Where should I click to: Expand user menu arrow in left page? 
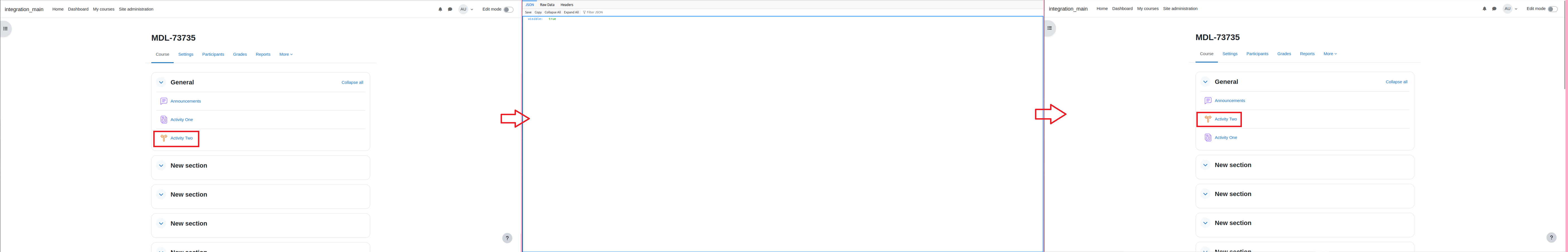[472, 10]
